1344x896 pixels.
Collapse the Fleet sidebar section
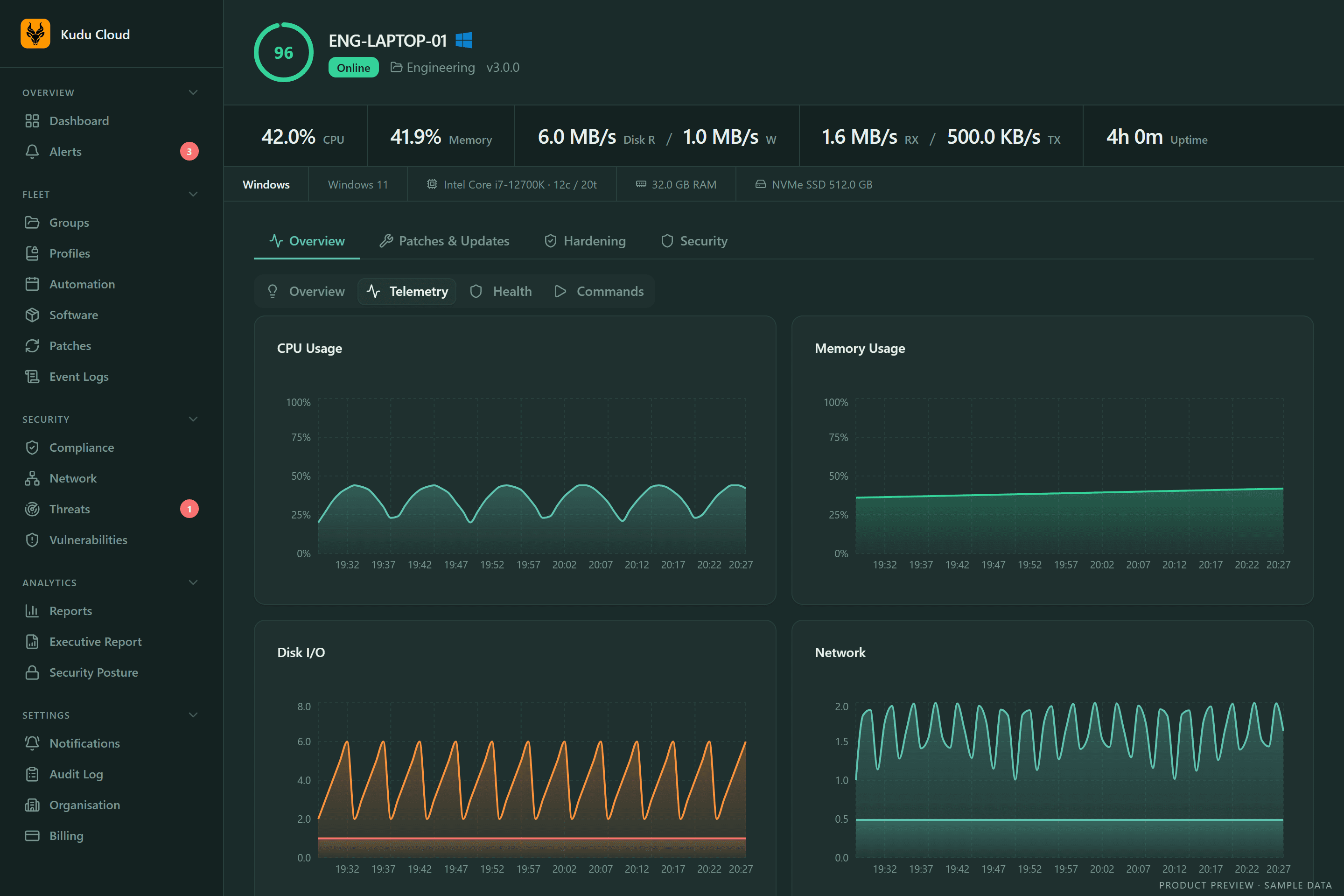pos(193,194)
